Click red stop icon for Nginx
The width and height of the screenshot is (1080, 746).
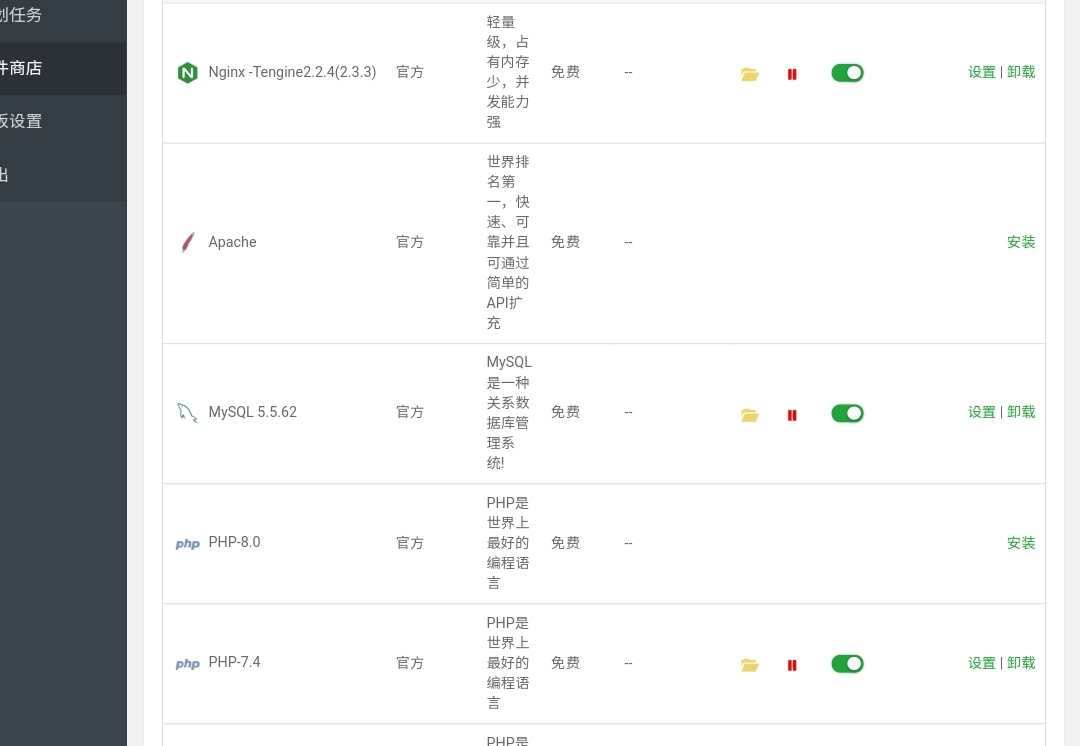pyautogui.click(x=792, y=74)
